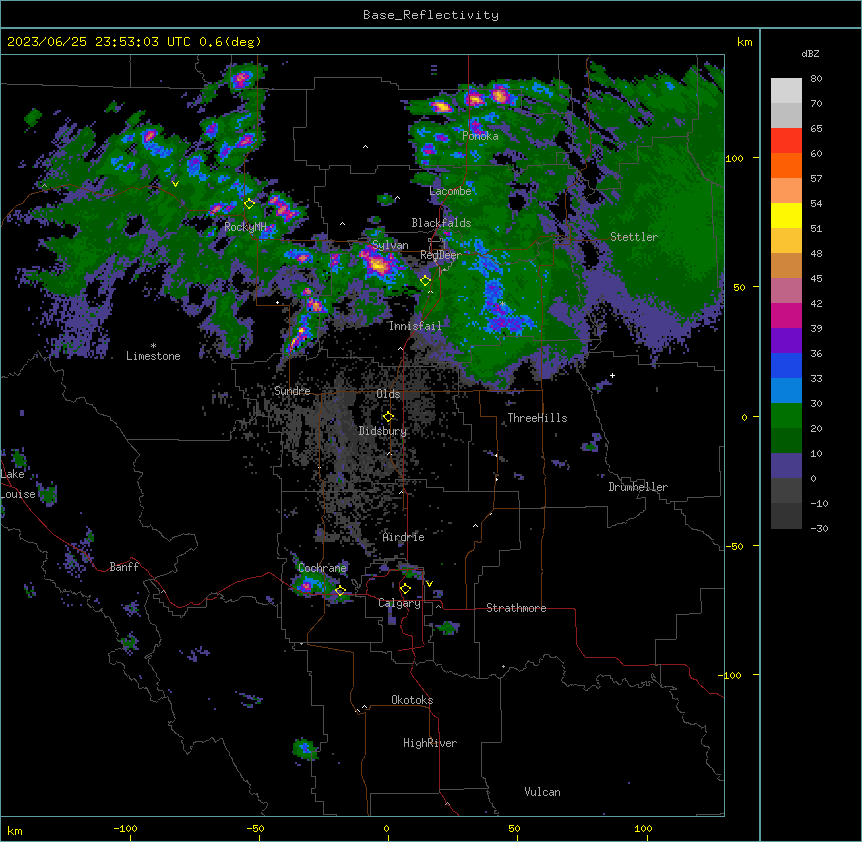Click the -100 tick label on bottom axis
The width and height of the screenshot is (862, 842).
coord(125,828)
